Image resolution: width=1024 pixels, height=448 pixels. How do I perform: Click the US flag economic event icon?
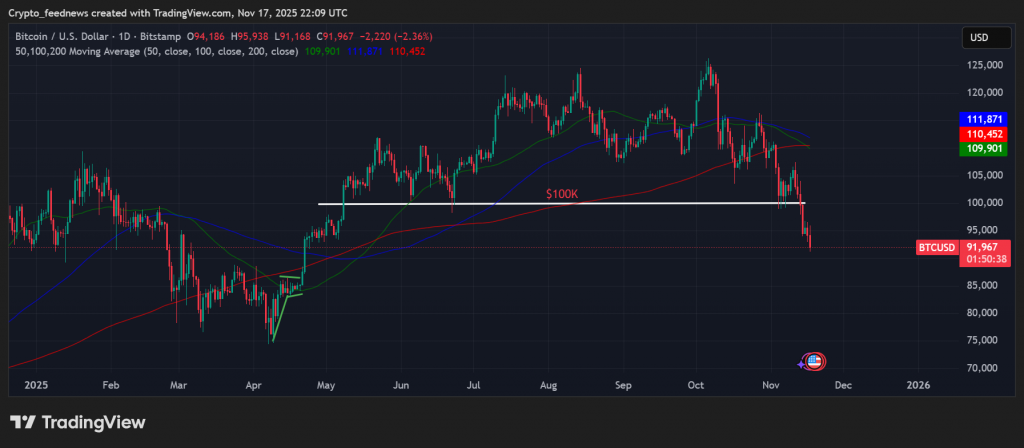click(815, 361)
